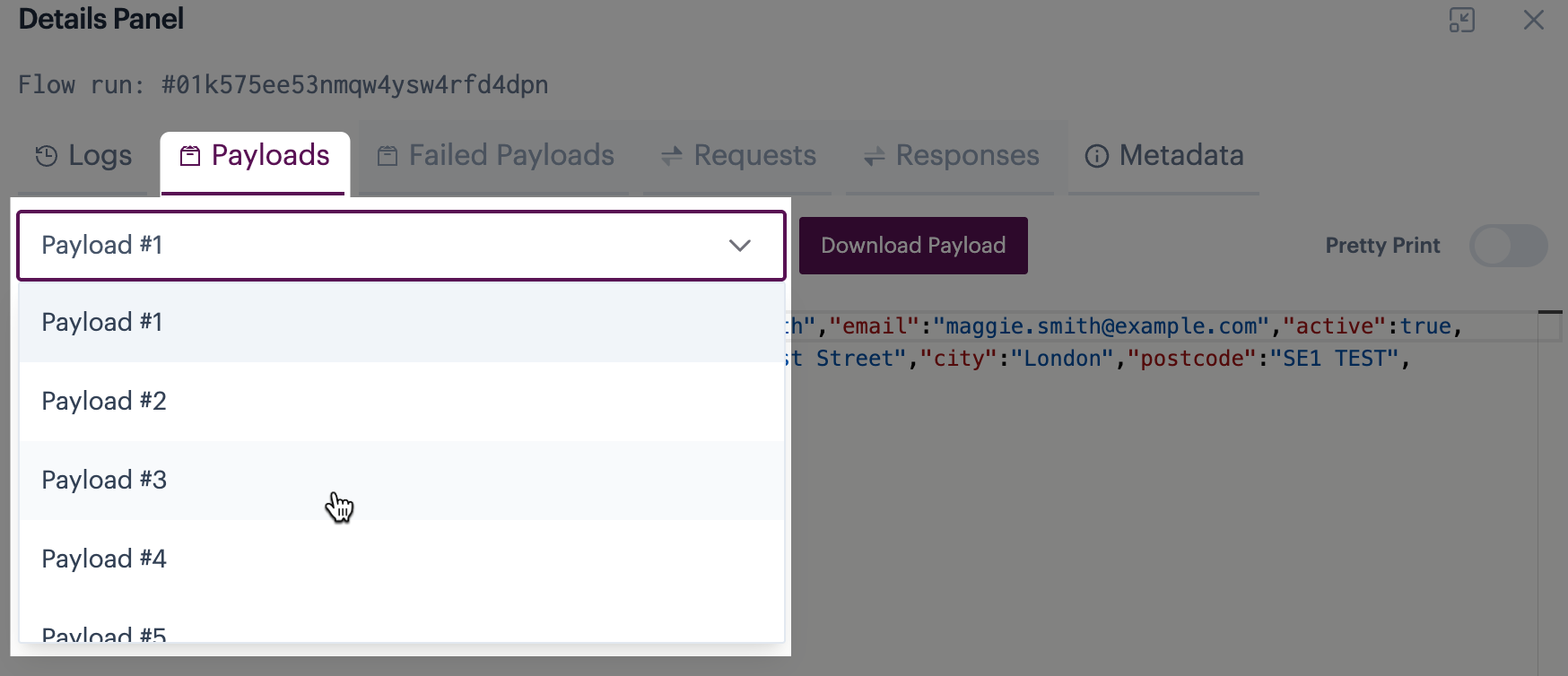Click the email value in the JSON payload
Image resolution: width=1568 pixels, height=676 pixels.
1101,326
